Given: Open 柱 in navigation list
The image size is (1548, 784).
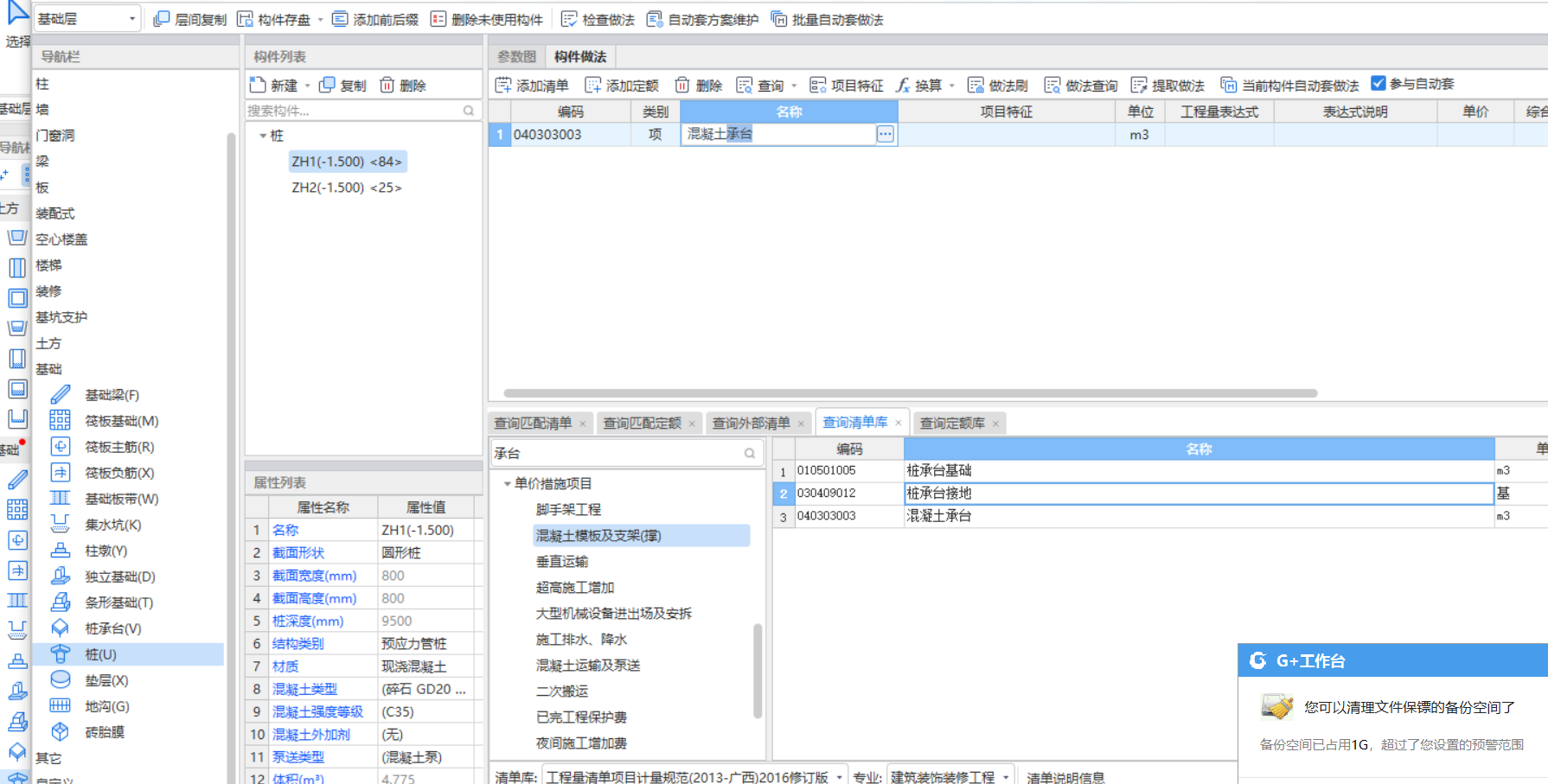Looking at the screenshot, I should tap(42, 84).
